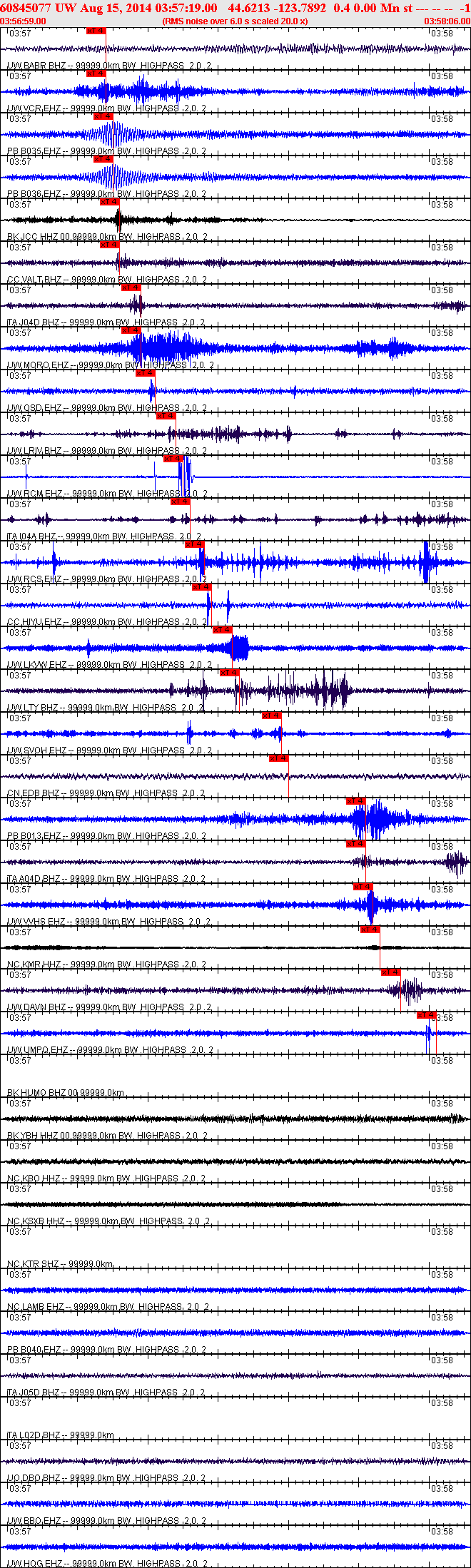Select the UW.MORO EHZ station label
This screenshot has height=1568, width=471.
pos(110,365)
